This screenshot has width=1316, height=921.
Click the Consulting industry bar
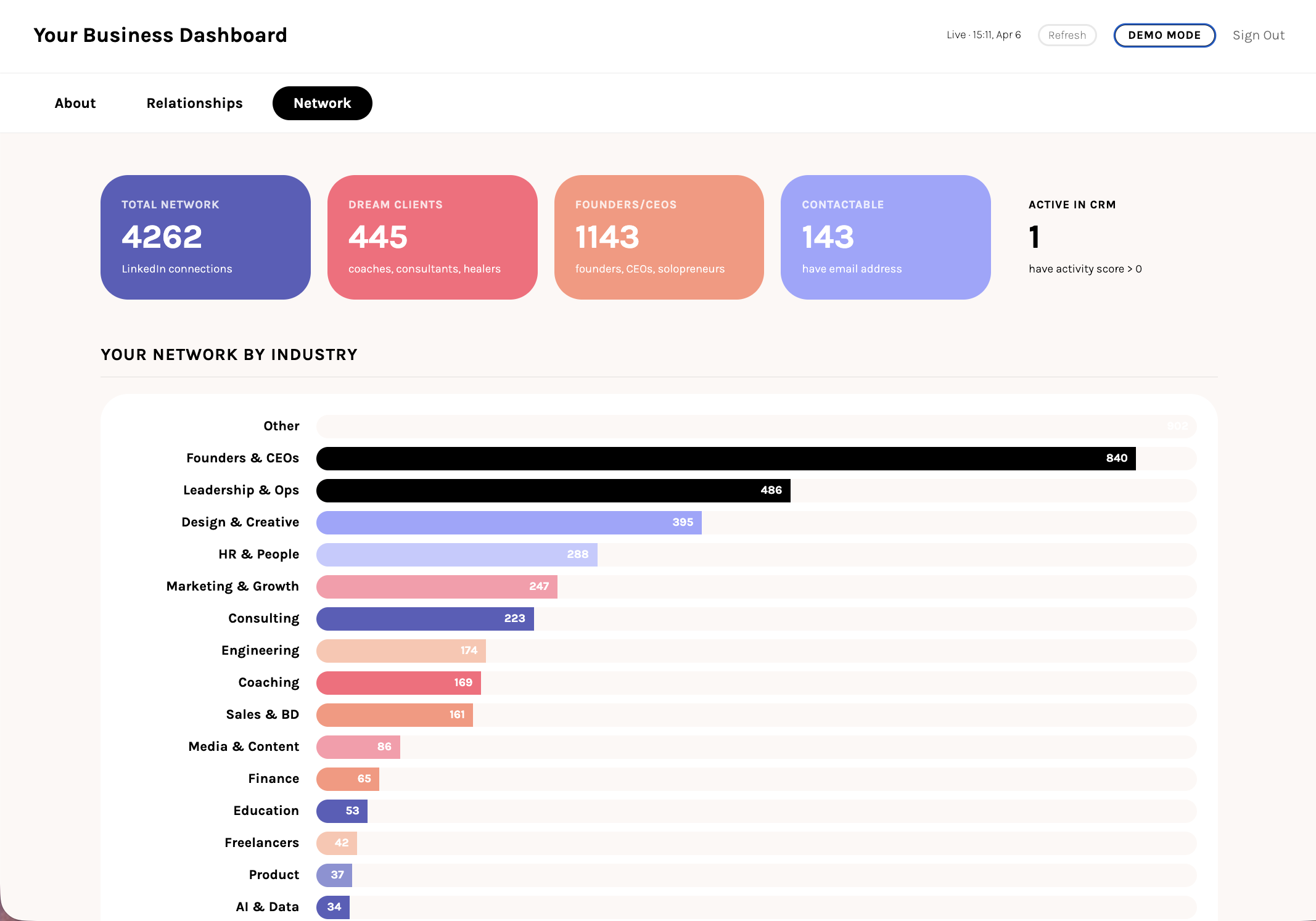pyautogui.click(x=424, y=618)
